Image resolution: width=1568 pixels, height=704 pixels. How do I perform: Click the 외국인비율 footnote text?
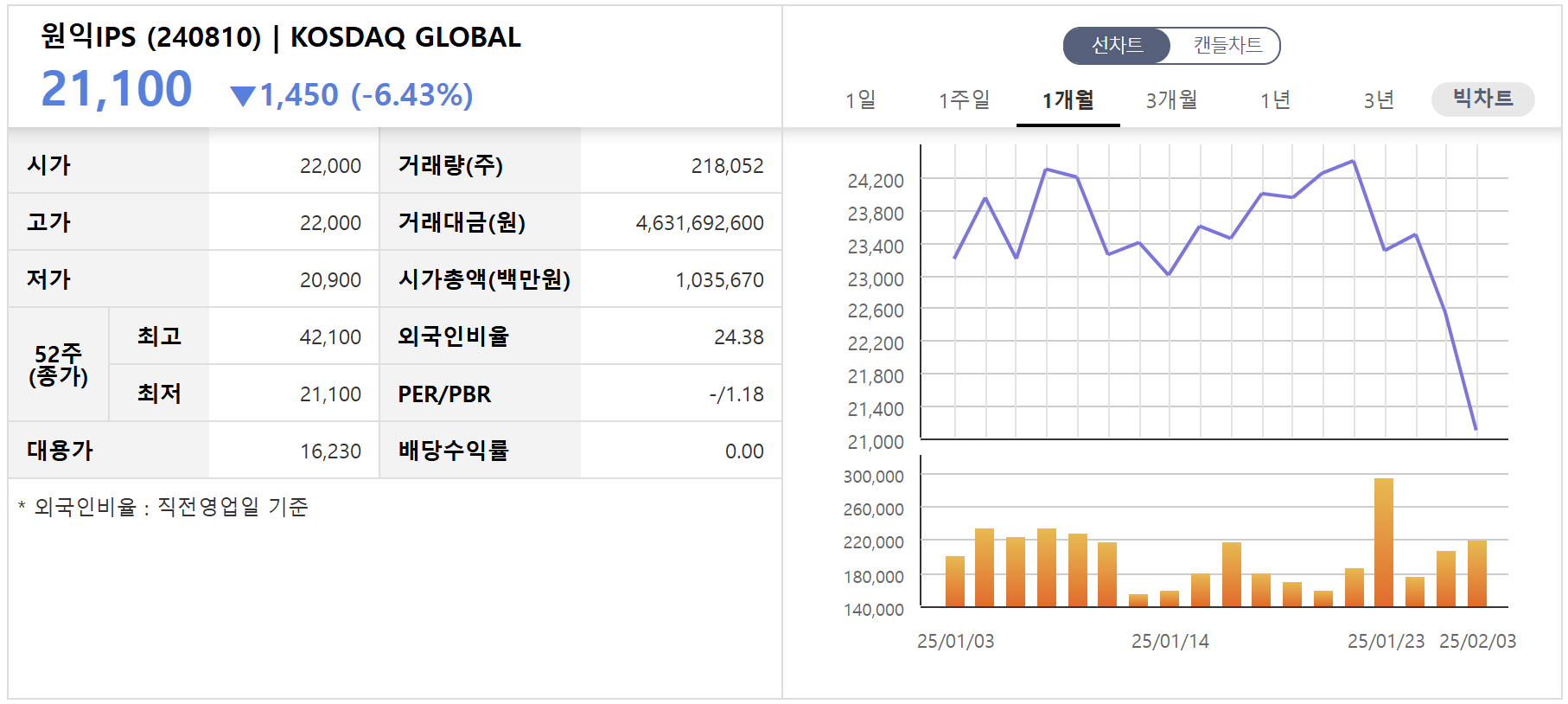[x=163, y=507]
